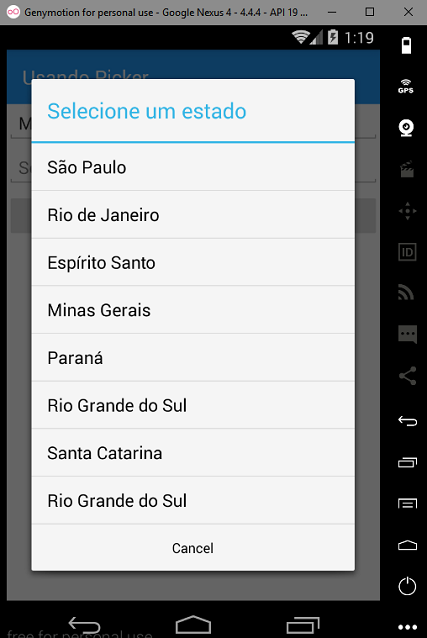427x638 pixels.
Task: Open the Genymotion battery widget
Action: [406, 45]
